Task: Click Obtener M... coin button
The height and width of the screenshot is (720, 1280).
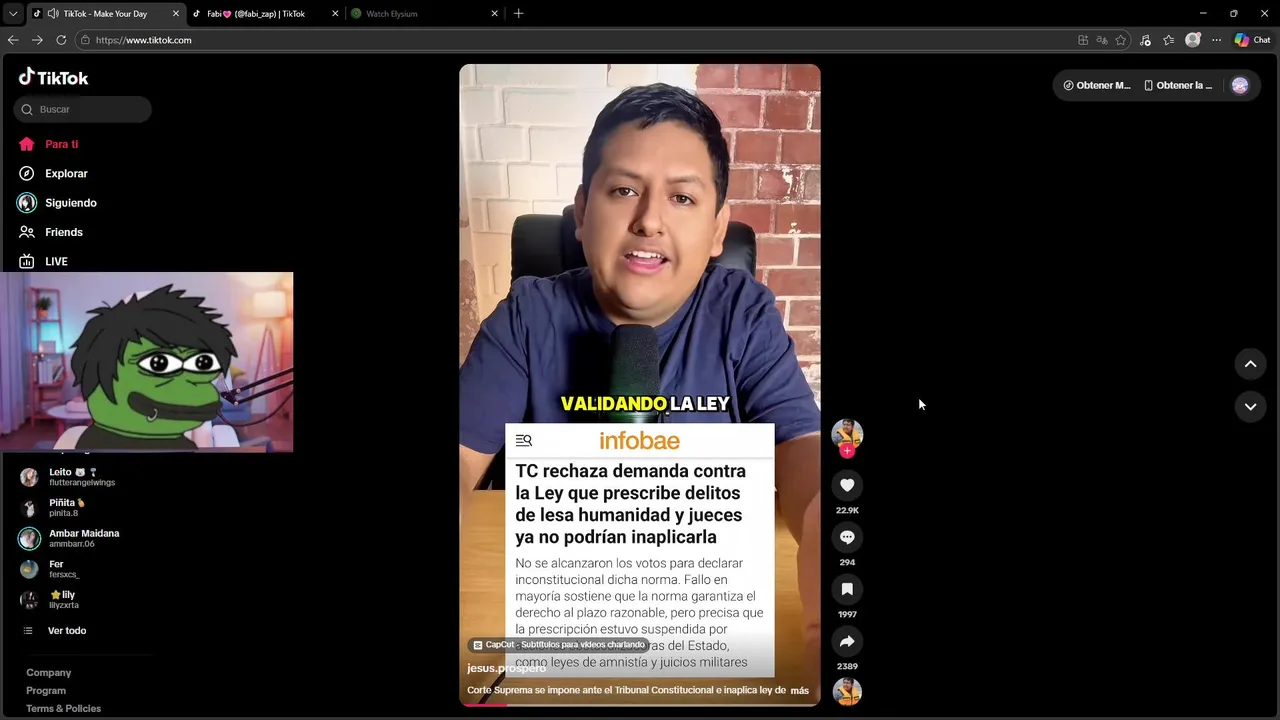Action: coord(1097,85)
